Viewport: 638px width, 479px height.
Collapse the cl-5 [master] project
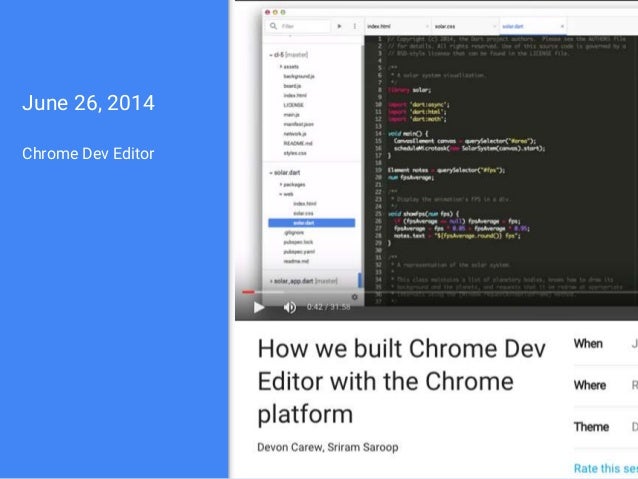[271, 55]
